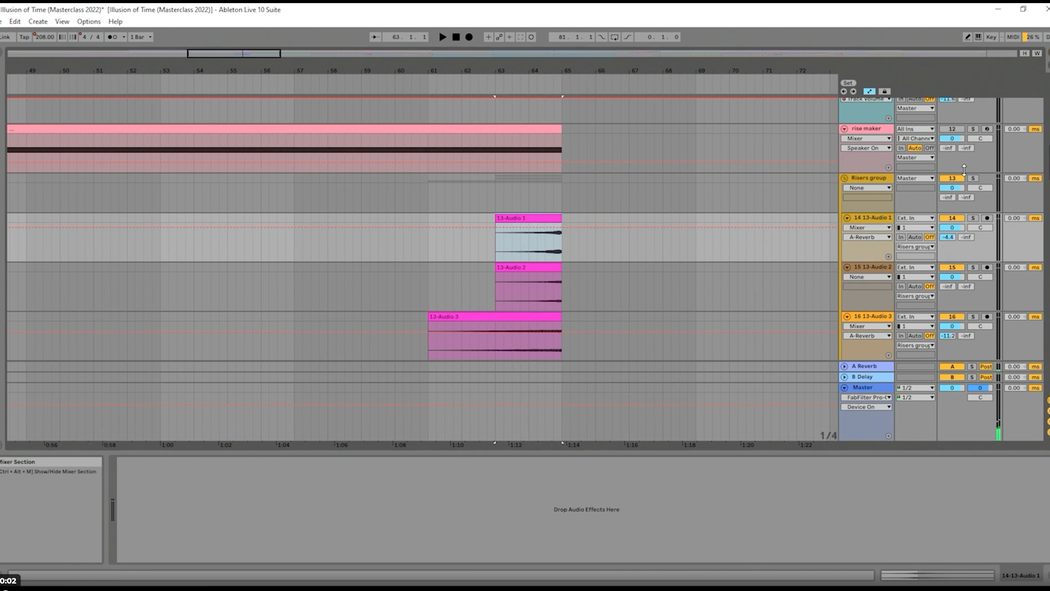The width and height of the screenshot is (1050, 591).
Task: Click the Set locator button
Action: point(848,83)
